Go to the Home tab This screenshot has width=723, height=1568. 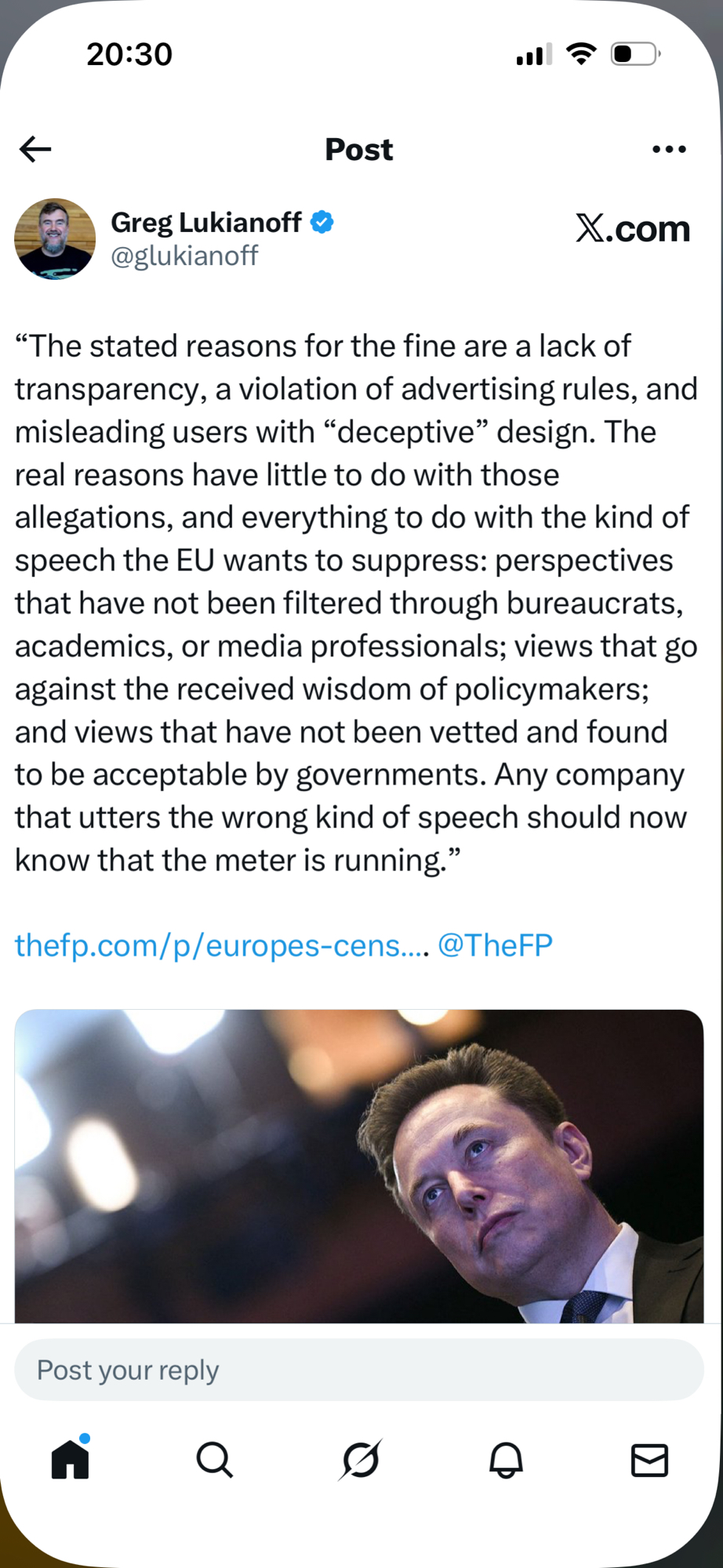(x=71, y=1460)
